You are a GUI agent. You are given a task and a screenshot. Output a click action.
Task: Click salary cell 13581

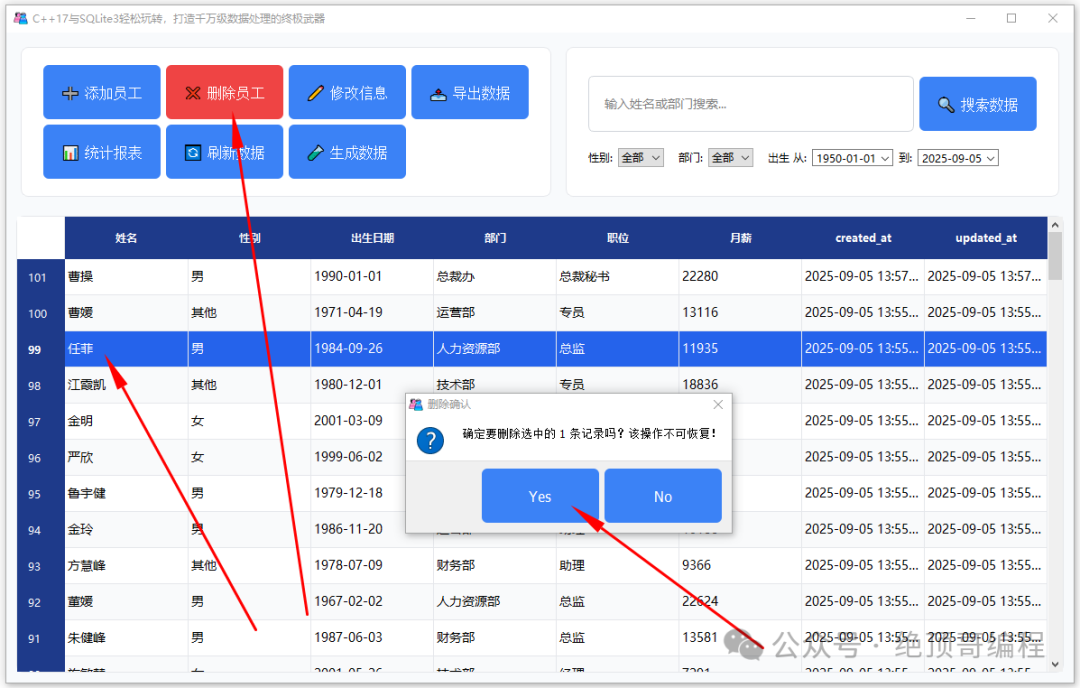(740, 638)
